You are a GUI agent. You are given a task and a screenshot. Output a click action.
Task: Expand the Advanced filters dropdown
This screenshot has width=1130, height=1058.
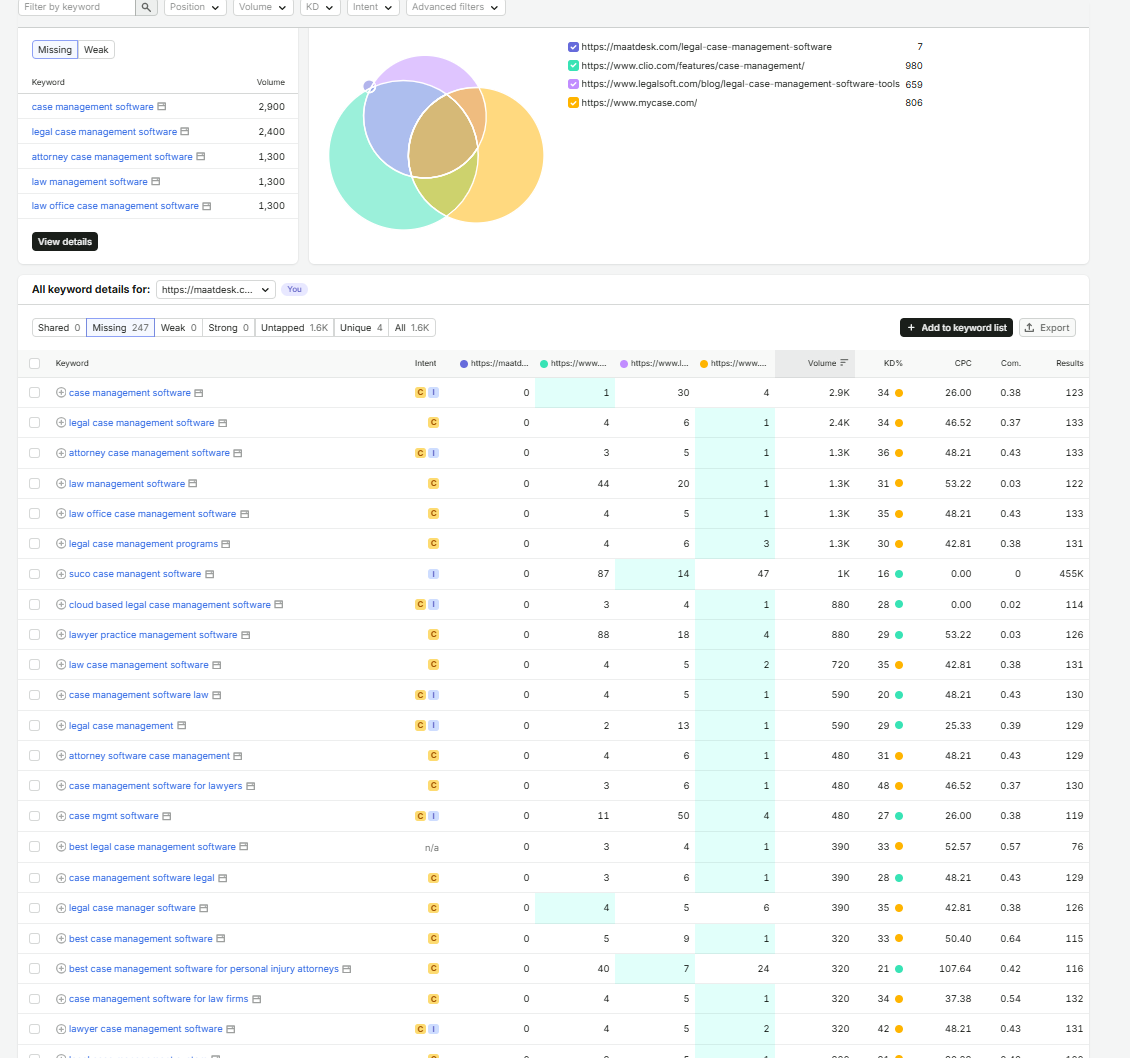pos(455,7)
